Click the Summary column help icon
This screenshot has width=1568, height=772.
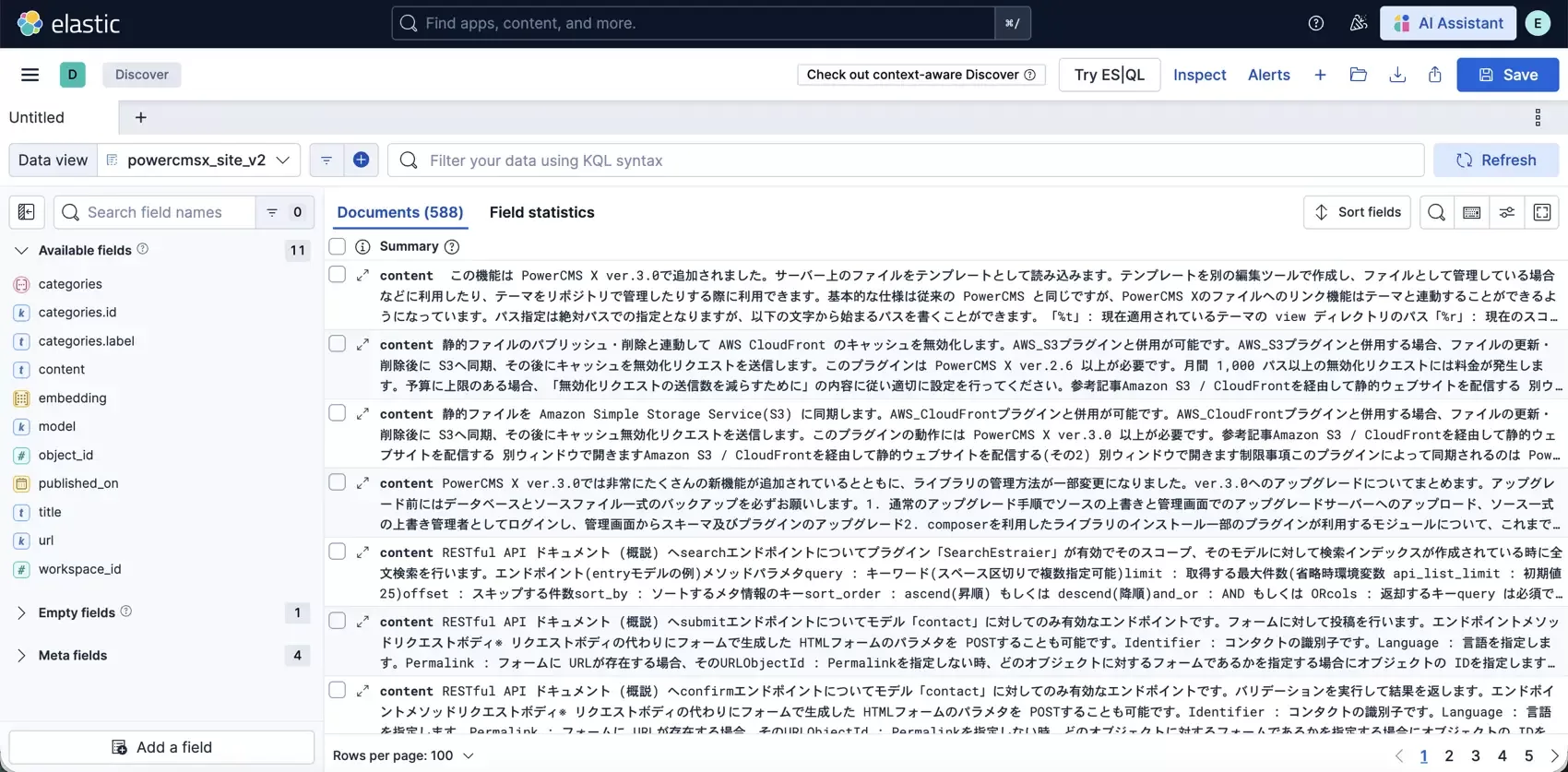tap(451, 246)
